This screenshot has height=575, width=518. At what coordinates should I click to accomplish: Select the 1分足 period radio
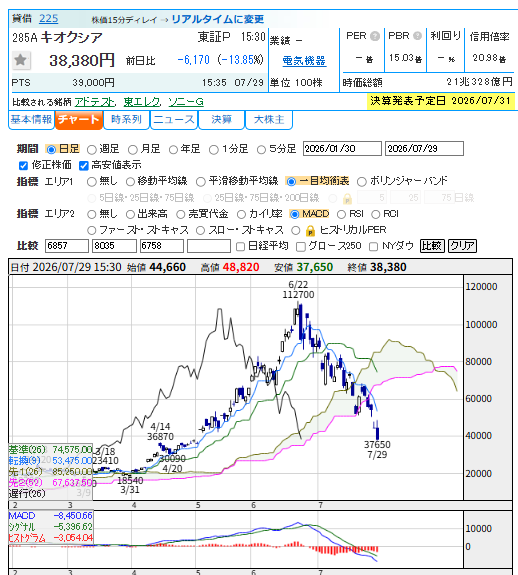pyautogui.click(x=213, y=150)
